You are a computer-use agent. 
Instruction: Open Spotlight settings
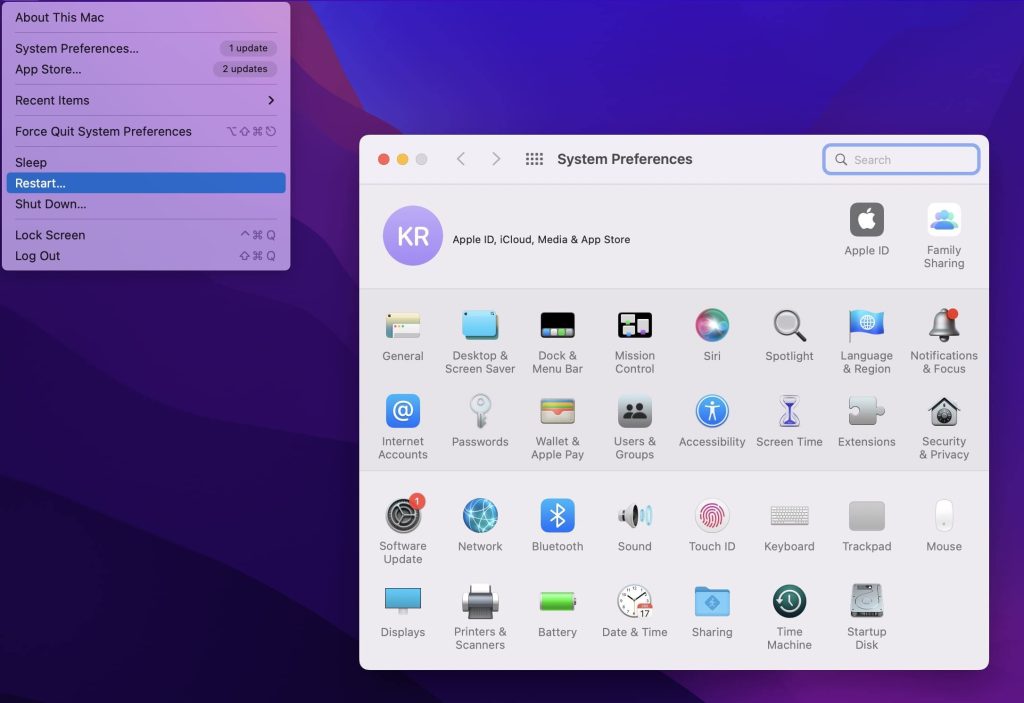tap(789, 330)
